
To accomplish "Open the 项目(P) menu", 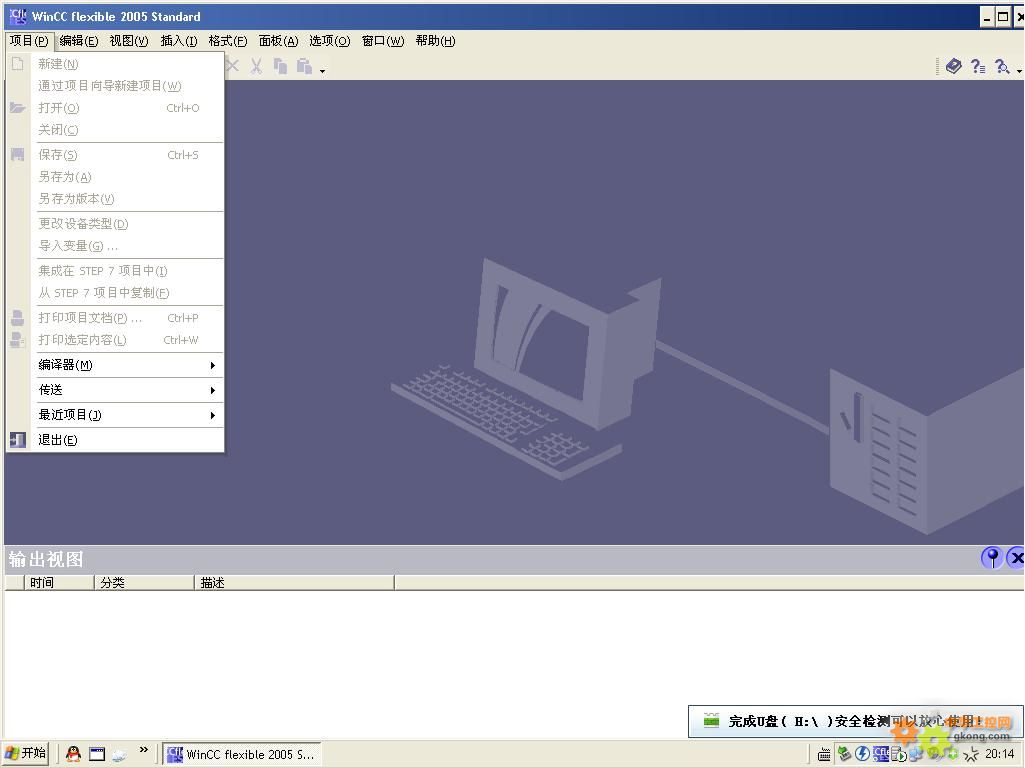I will tap(29, 41).
